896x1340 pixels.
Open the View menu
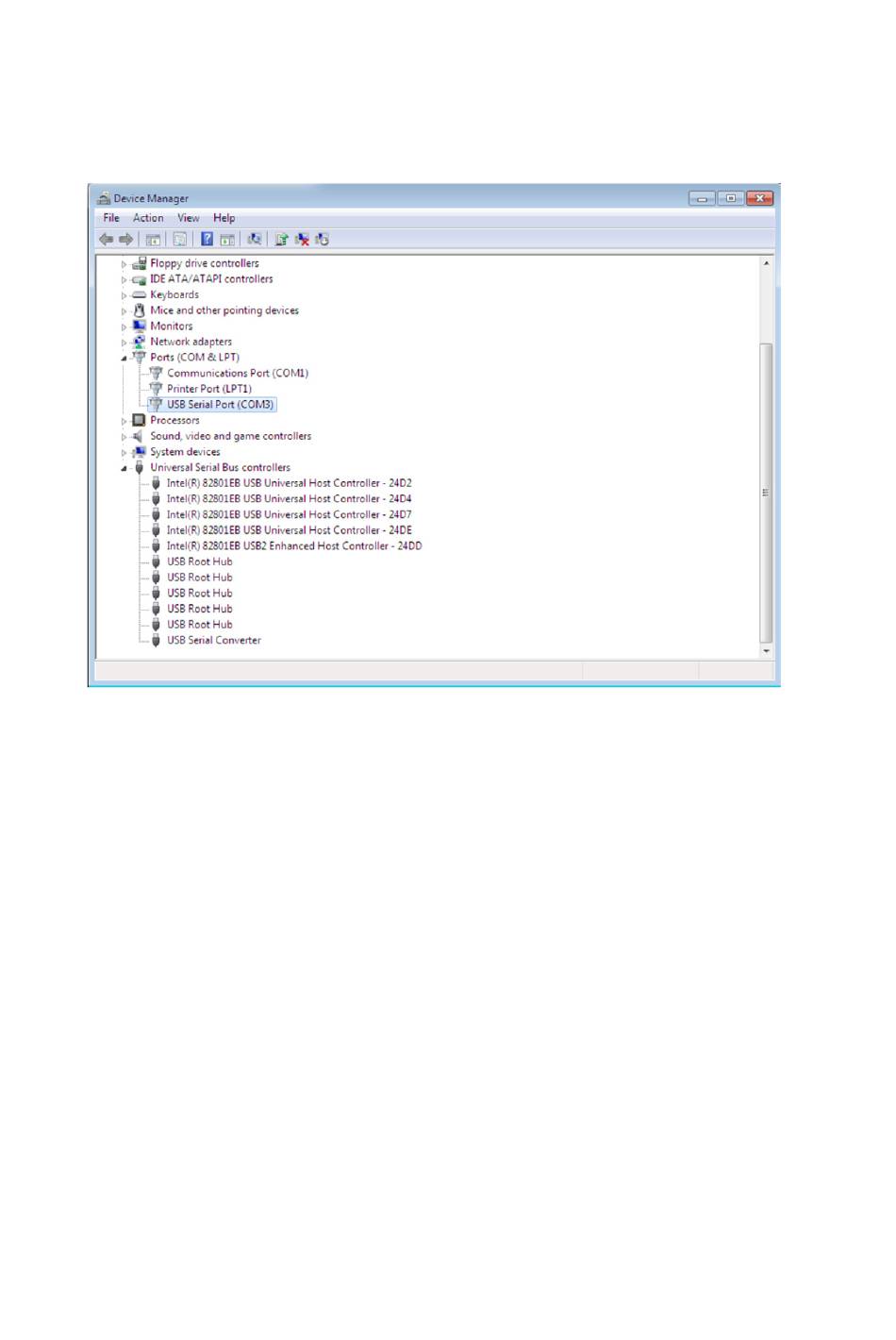pyautogui.click(x=189, y=218)
